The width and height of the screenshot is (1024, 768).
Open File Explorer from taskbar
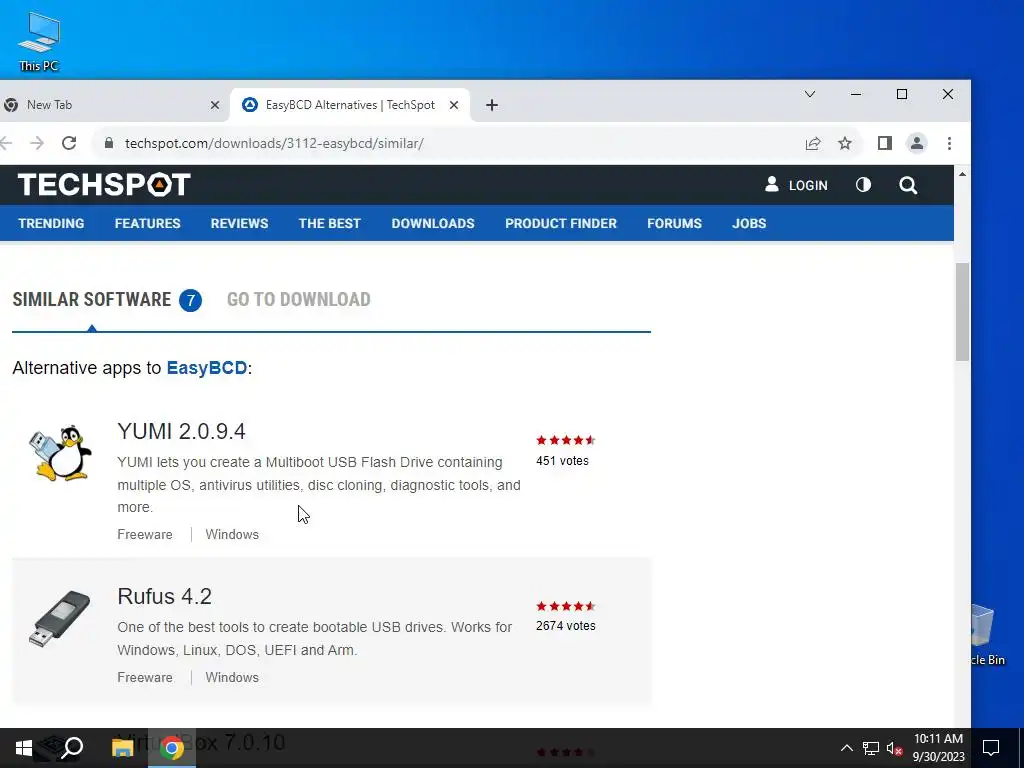(122, 748)
